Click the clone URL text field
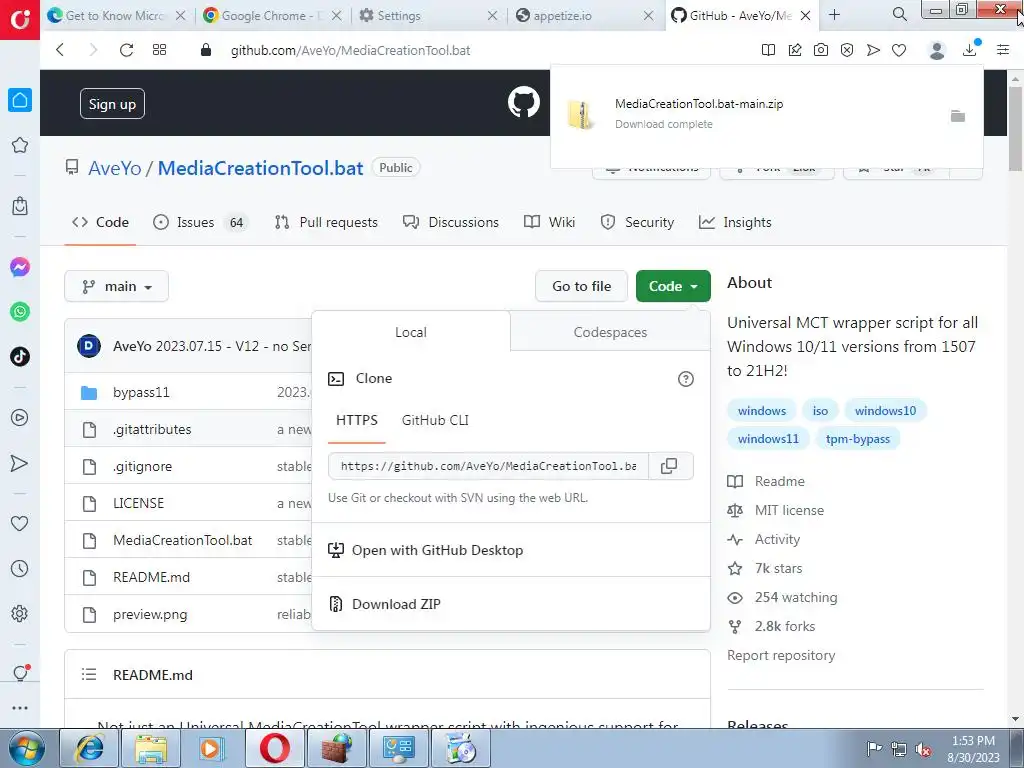The image size is (1024, 768). 488,466
